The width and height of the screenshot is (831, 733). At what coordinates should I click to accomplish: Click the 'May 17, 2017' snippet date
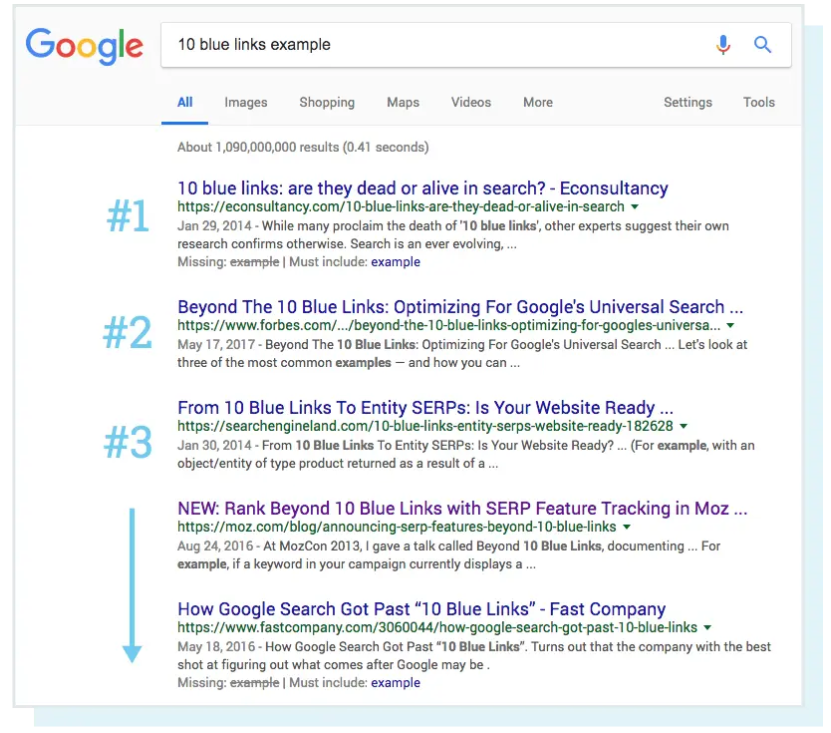click(x=216, y=345)
